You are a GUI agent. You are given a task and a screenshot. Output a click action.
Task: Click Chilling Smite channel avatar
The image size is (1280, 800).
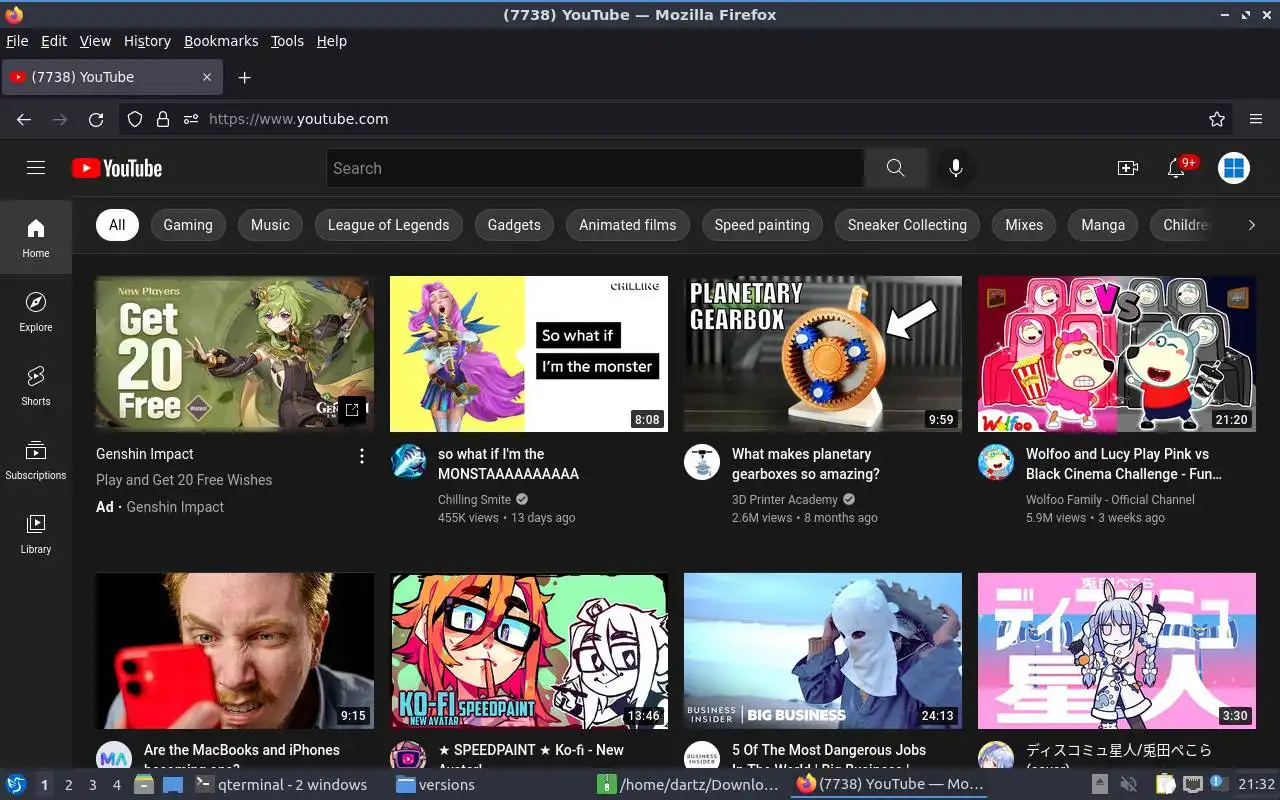pyautogui.click(x=408, y=462)
